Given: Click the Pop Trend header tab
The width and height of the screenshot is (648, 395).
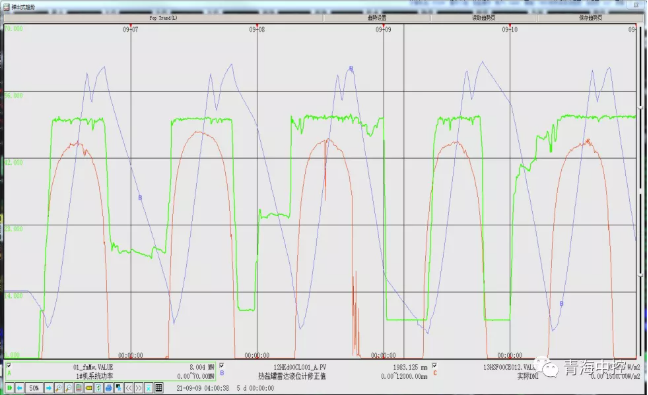Looking at the screenshot, I should 164,18.
